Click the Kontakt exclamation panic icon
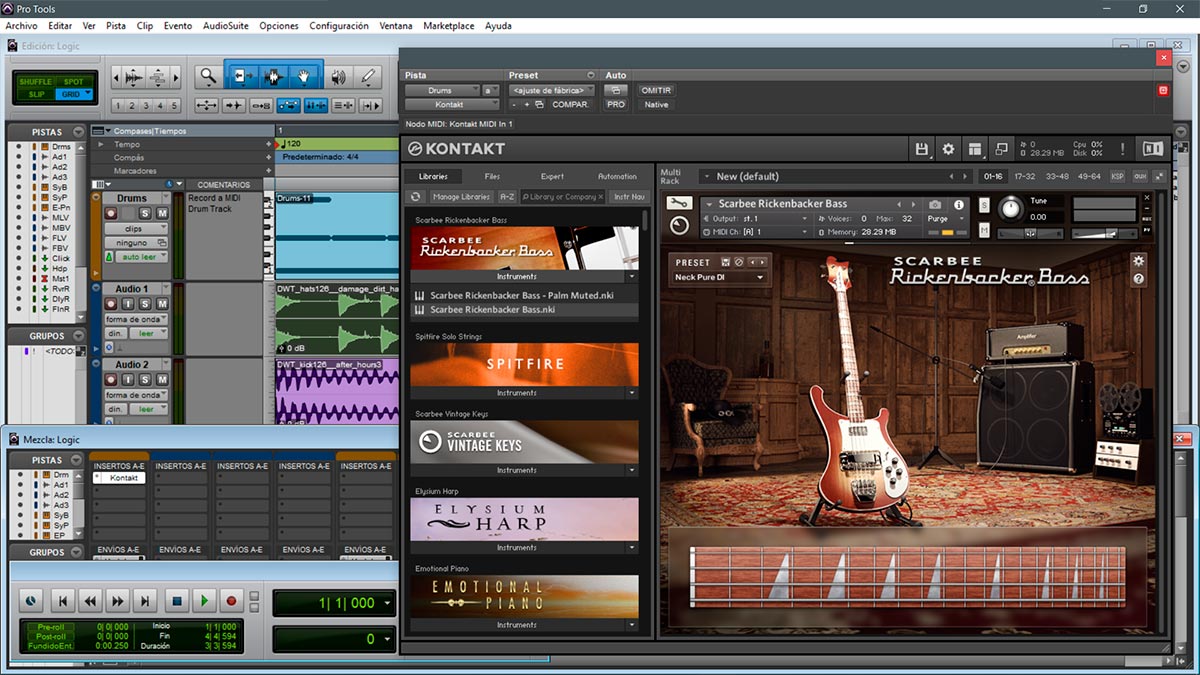1200x675 pixels. (x=1122, y=148)
